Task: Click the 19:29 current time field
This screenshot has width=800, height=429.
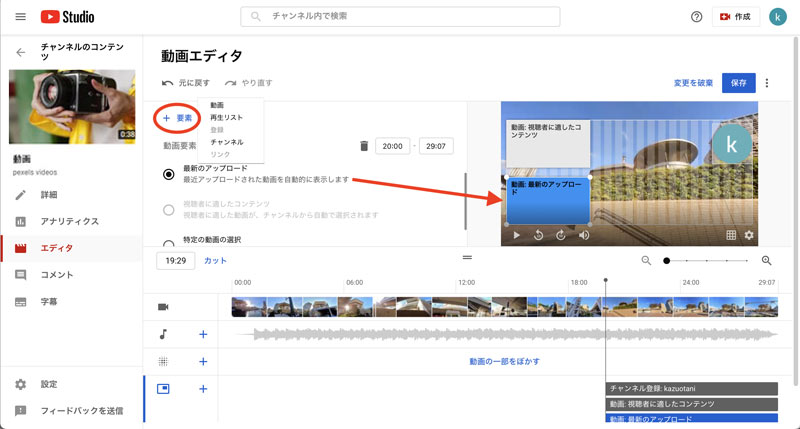Action: [x=176, y=261]
